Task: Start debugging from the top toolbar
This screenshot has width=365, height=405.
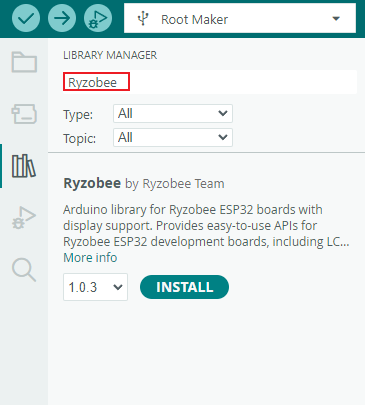Action: (x=98, y=18)
